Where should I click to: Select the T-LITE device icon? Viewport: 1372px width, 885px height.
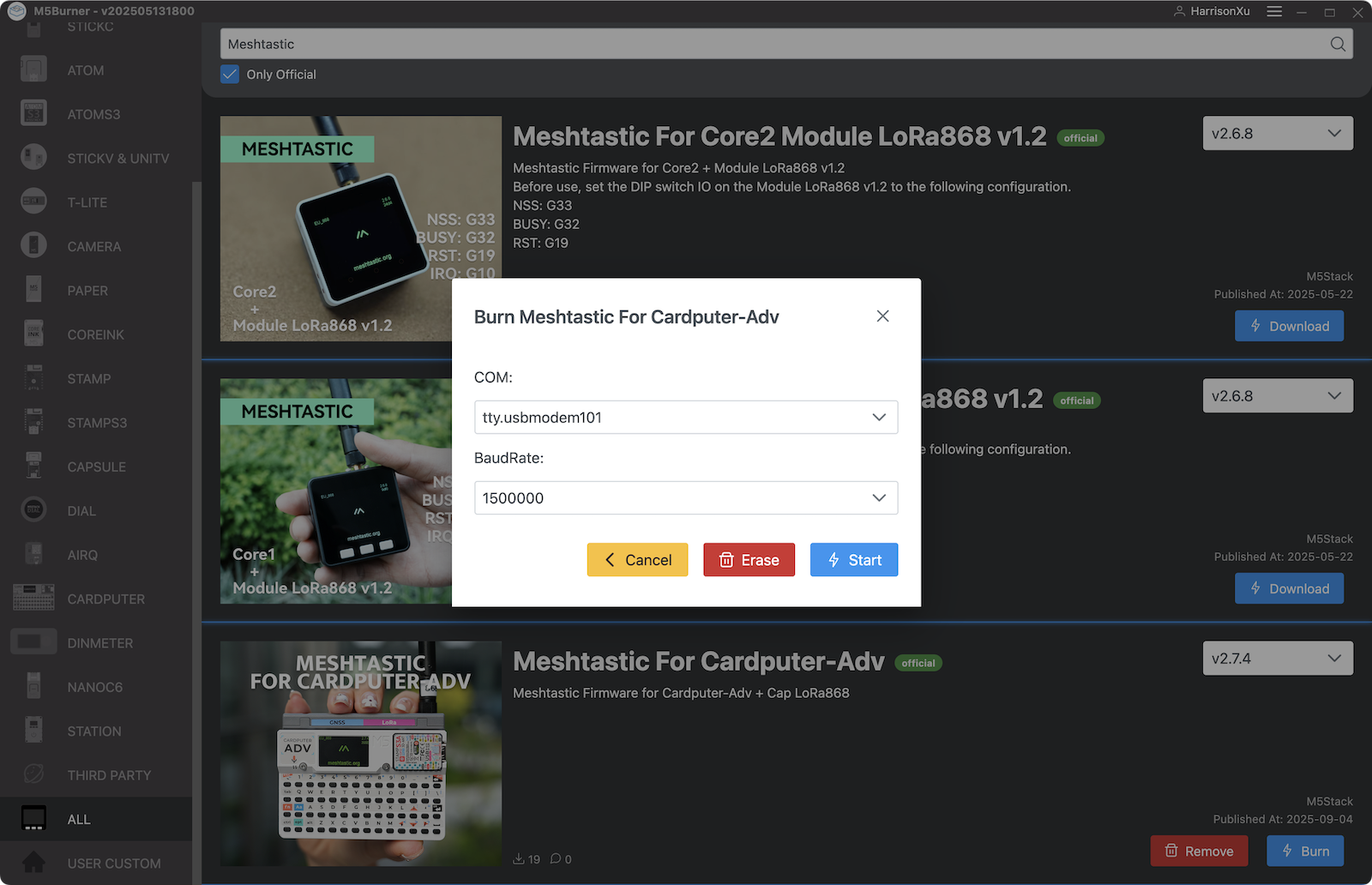tap(33, 202)
